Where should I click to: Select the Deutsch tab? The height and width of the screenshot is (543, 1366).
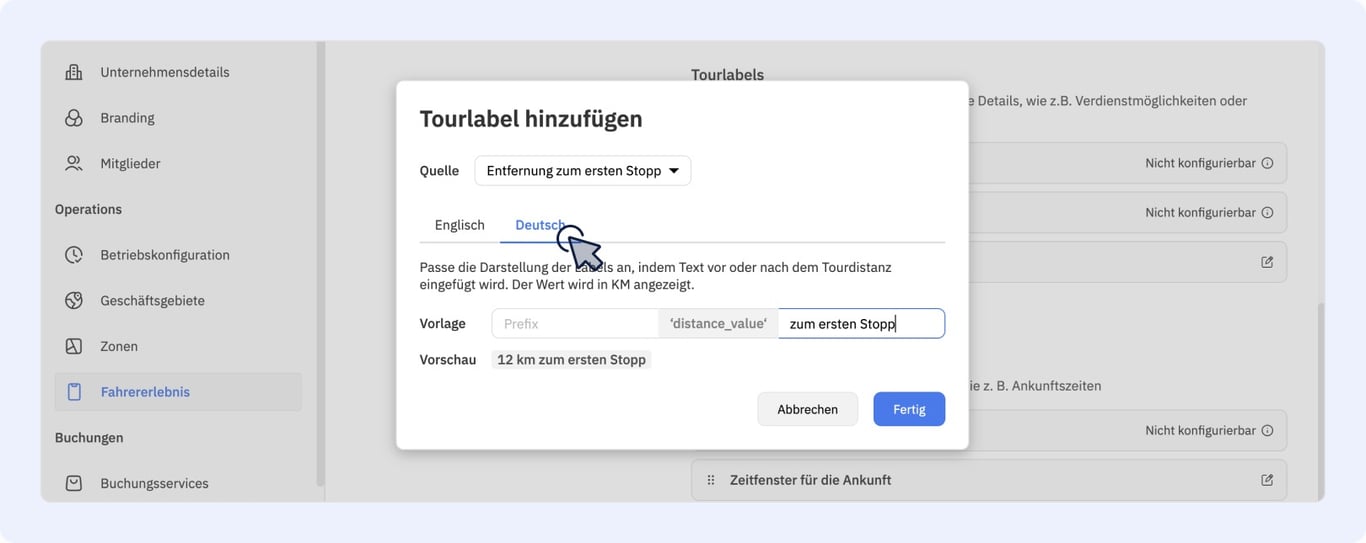tap(540, 225)
